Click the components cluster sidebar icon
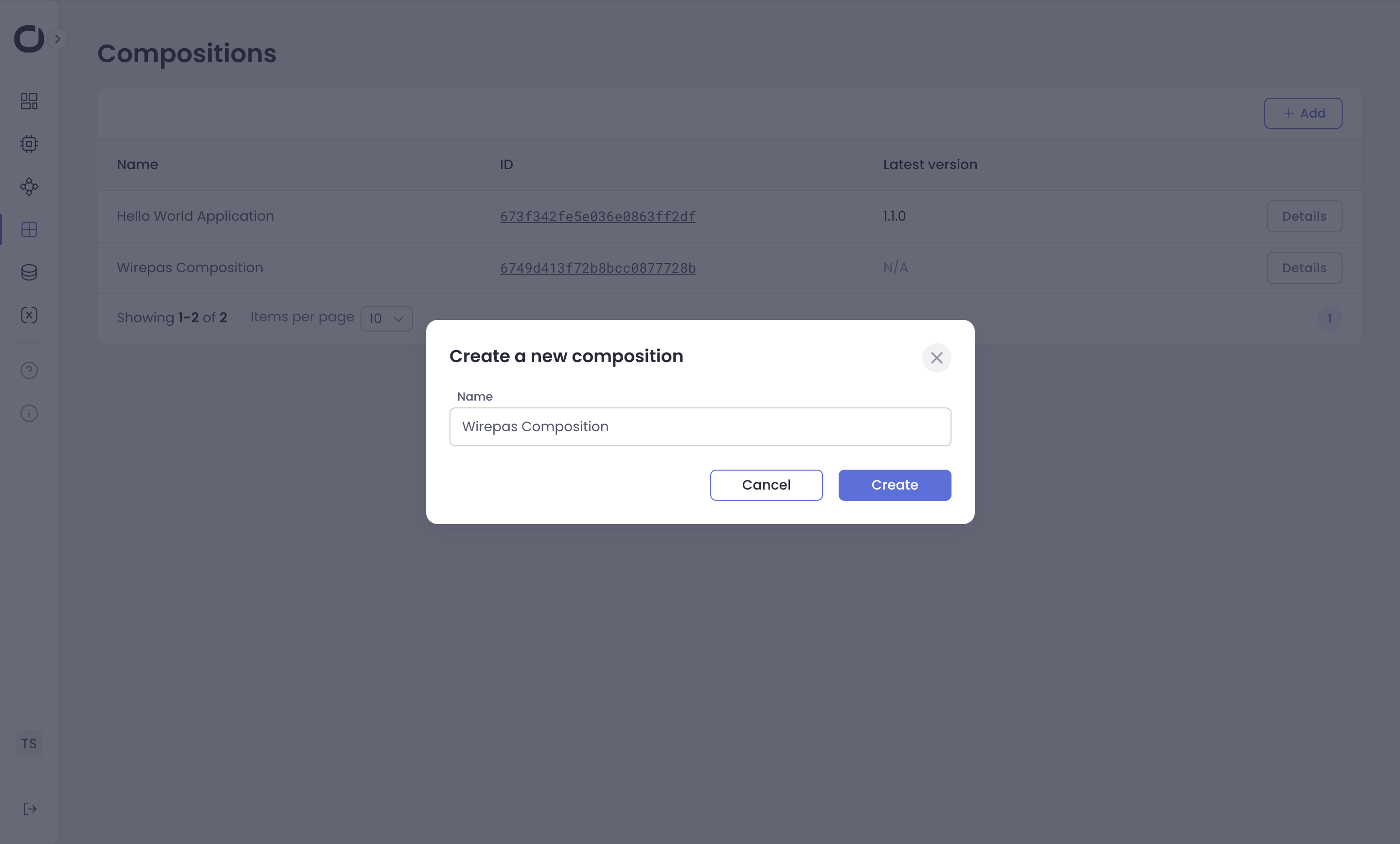The width and height of the screenshot is (1400, 844). coord(29,187)
